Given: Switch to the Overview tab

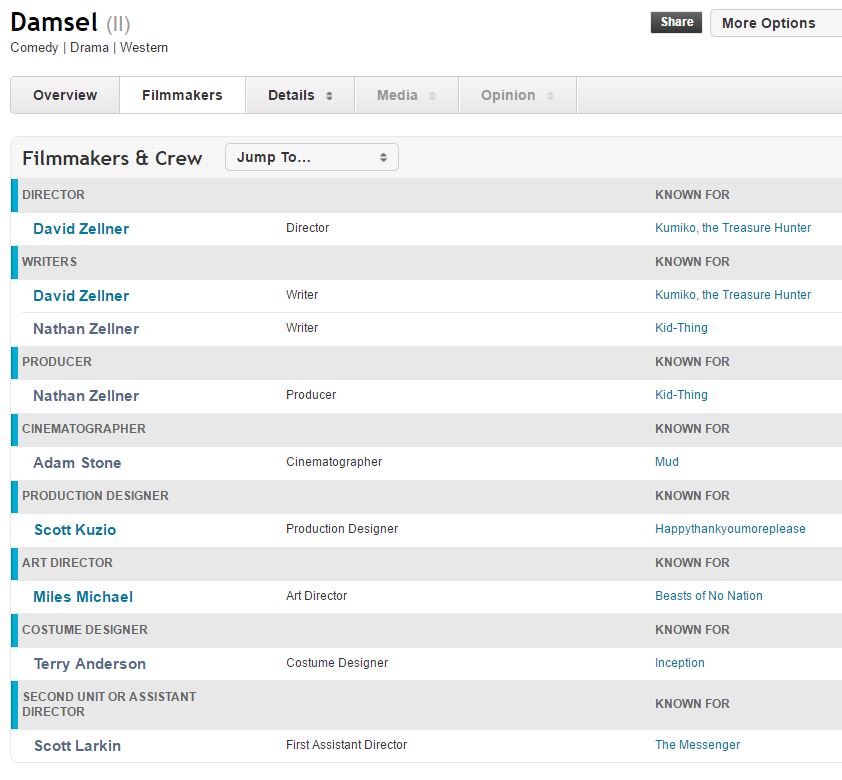Looking at the screenshot, I should coord(64,95).
